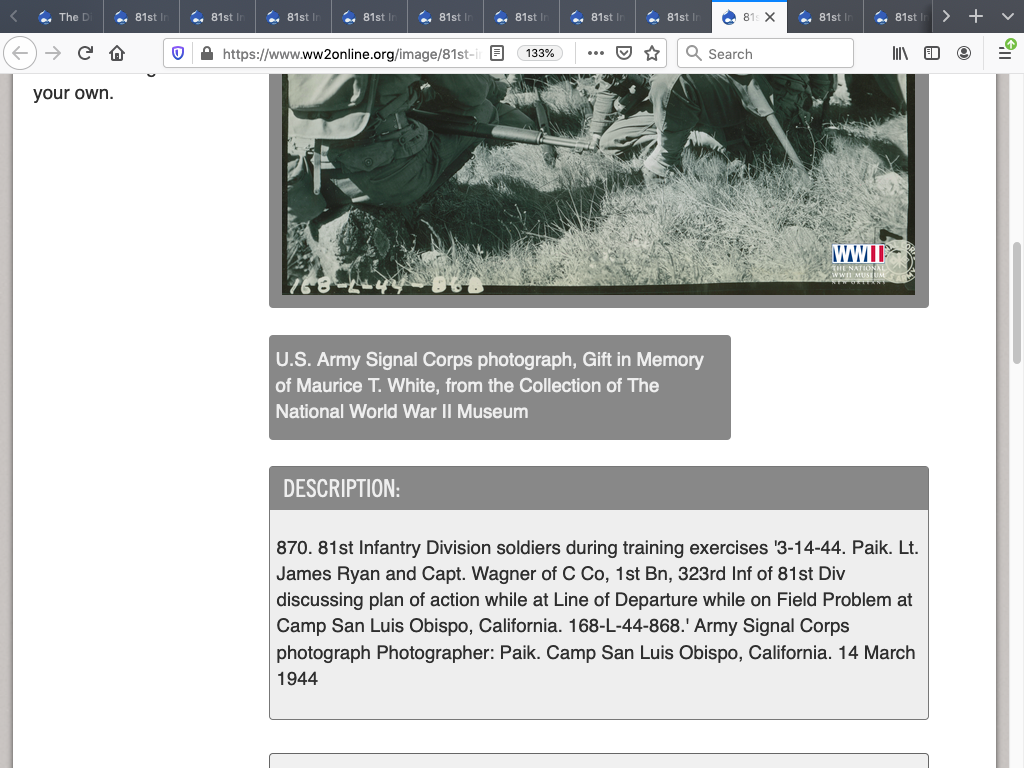Open the list all tabs dropdown

pos(1006,17)
